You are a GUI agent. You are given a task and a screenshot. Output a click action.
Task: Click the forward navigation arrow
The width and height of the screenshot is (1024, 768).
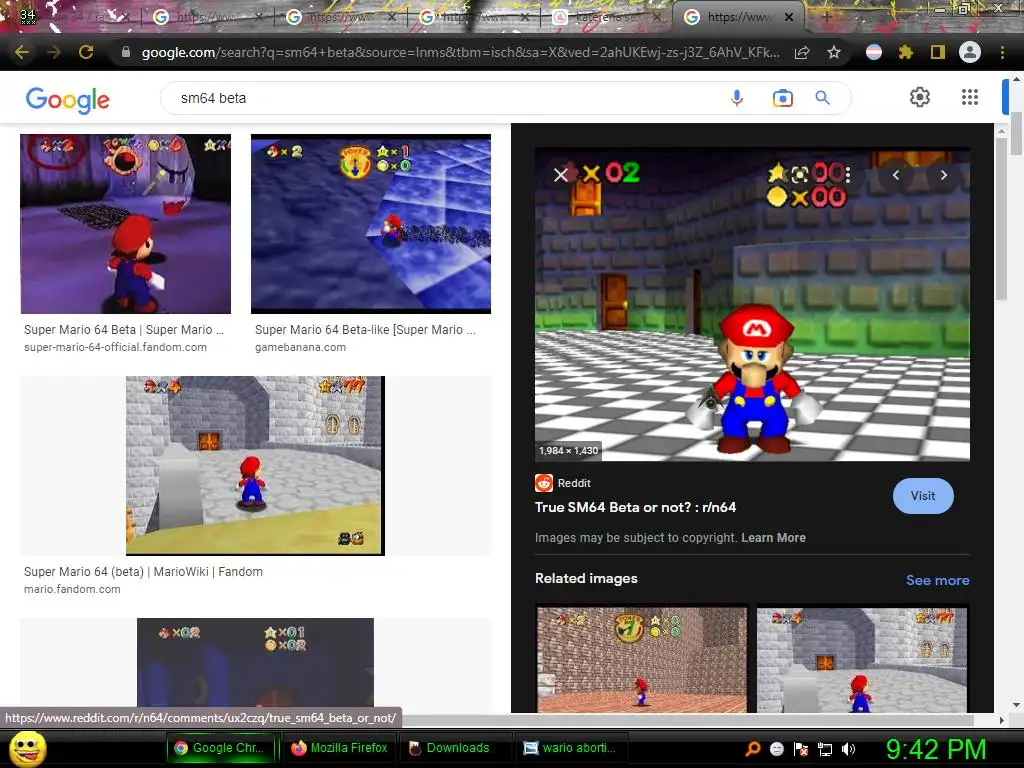pyautogui.click(x=54, y=52)
